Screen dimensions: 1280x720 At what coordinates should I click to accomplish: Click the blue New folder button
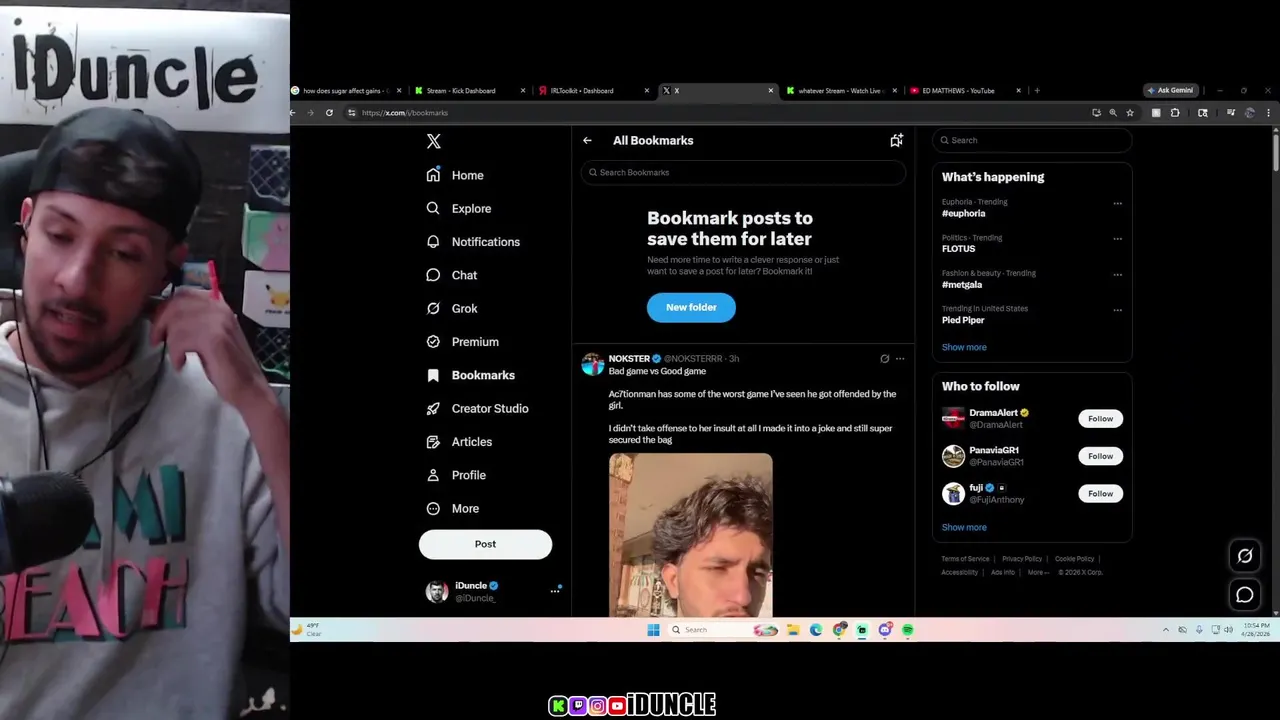691,307
